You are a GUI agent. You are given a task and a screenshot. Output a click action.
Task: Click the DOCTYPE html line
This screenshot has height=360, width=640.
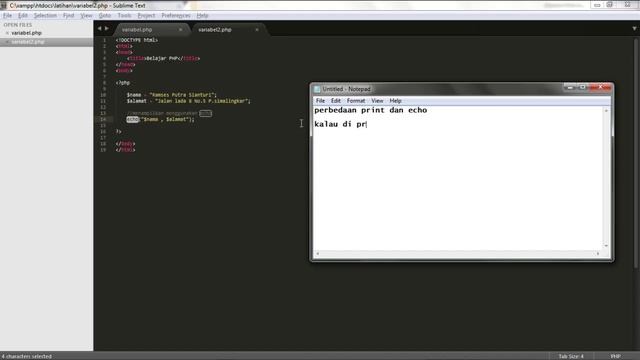click(137, 40)
